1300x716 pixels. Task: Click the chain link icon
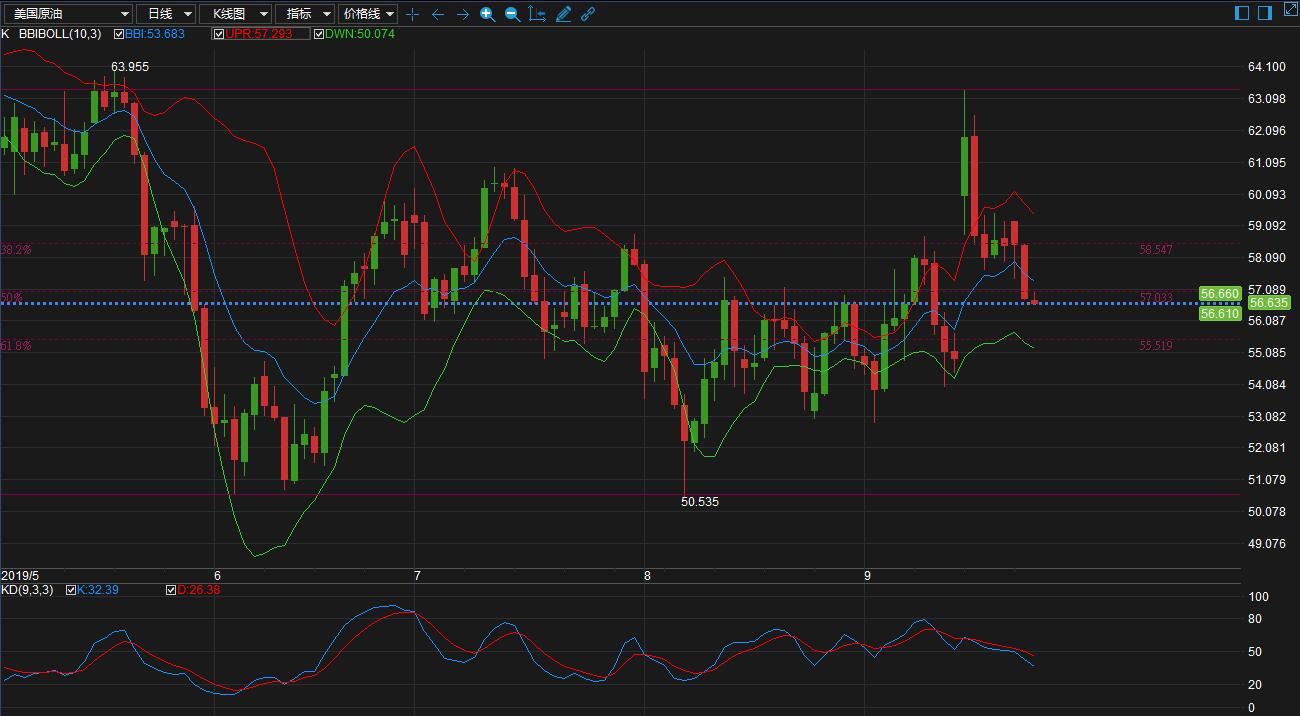click(588, 14)
